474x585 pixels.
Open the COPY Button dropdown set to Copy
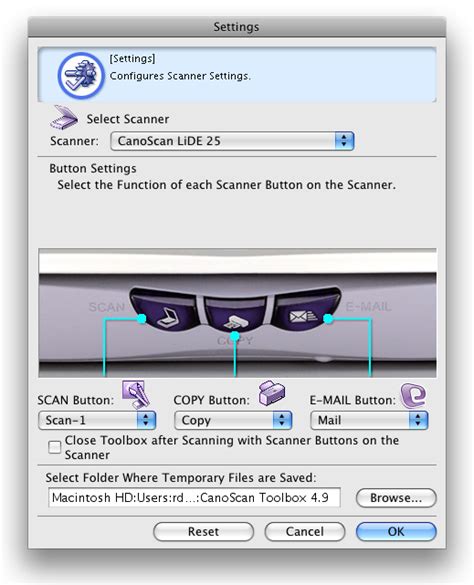(233, 420)
